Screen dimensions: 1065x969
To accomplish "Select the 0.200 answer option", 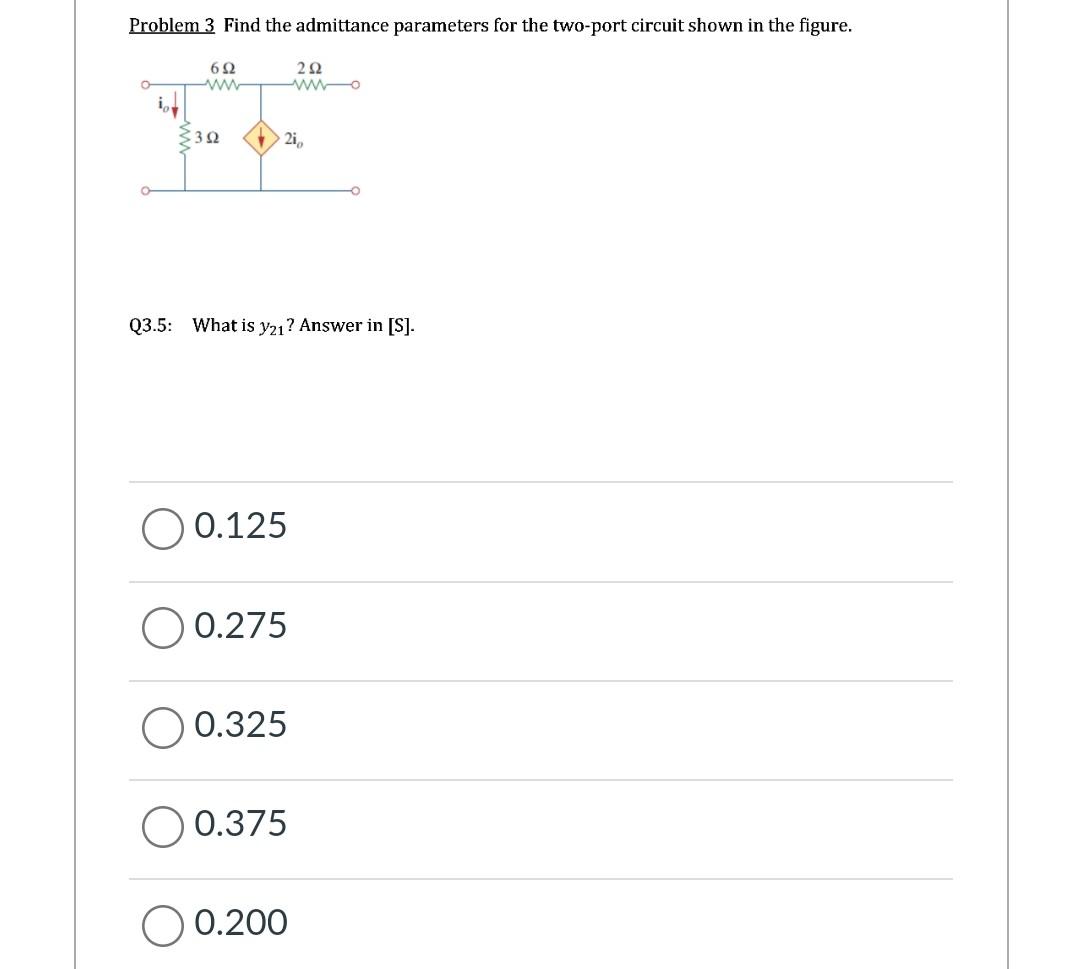I will (x=162, y=926).
